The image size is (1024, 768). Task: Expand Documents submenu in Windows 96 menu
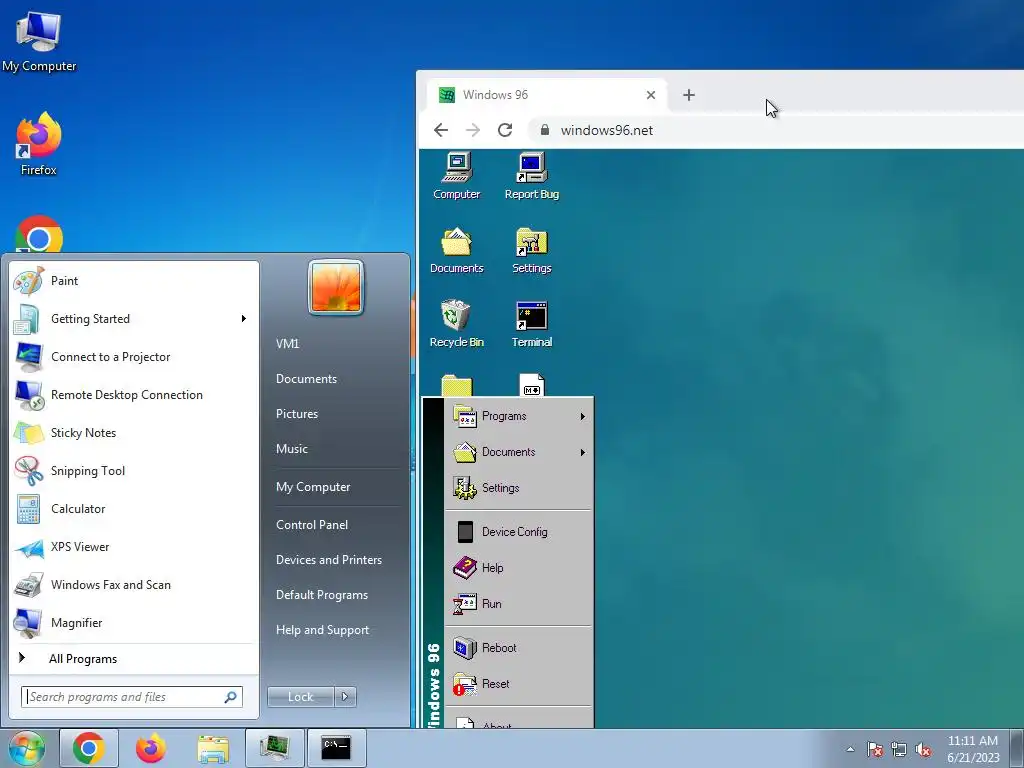(519, 452)
